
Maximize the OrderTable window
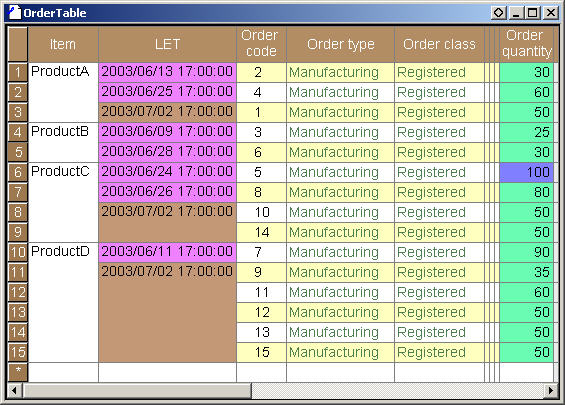tap(533, 13)
